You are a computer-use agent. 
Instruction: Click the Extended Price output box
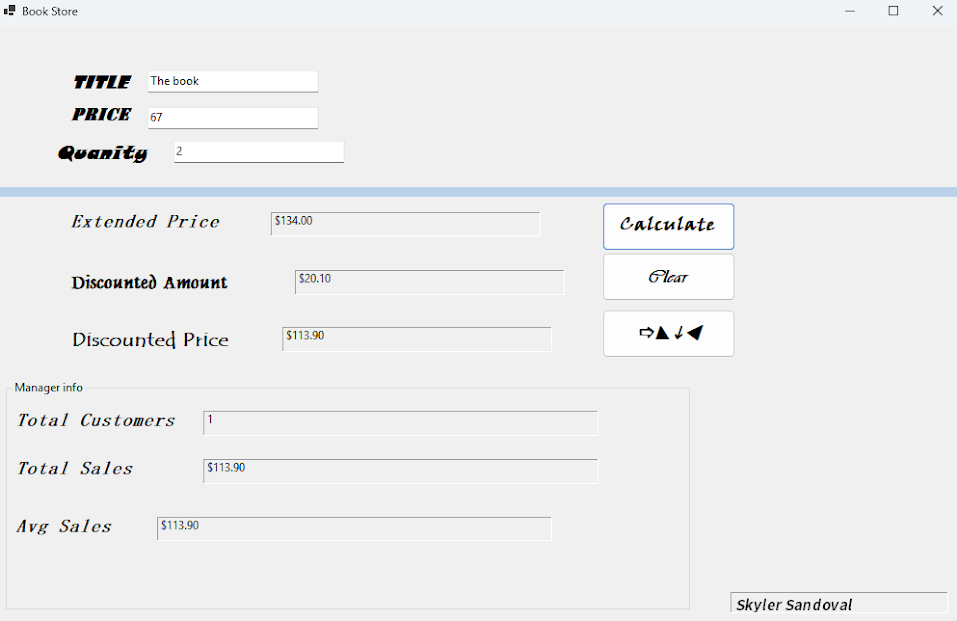[405, 223]
